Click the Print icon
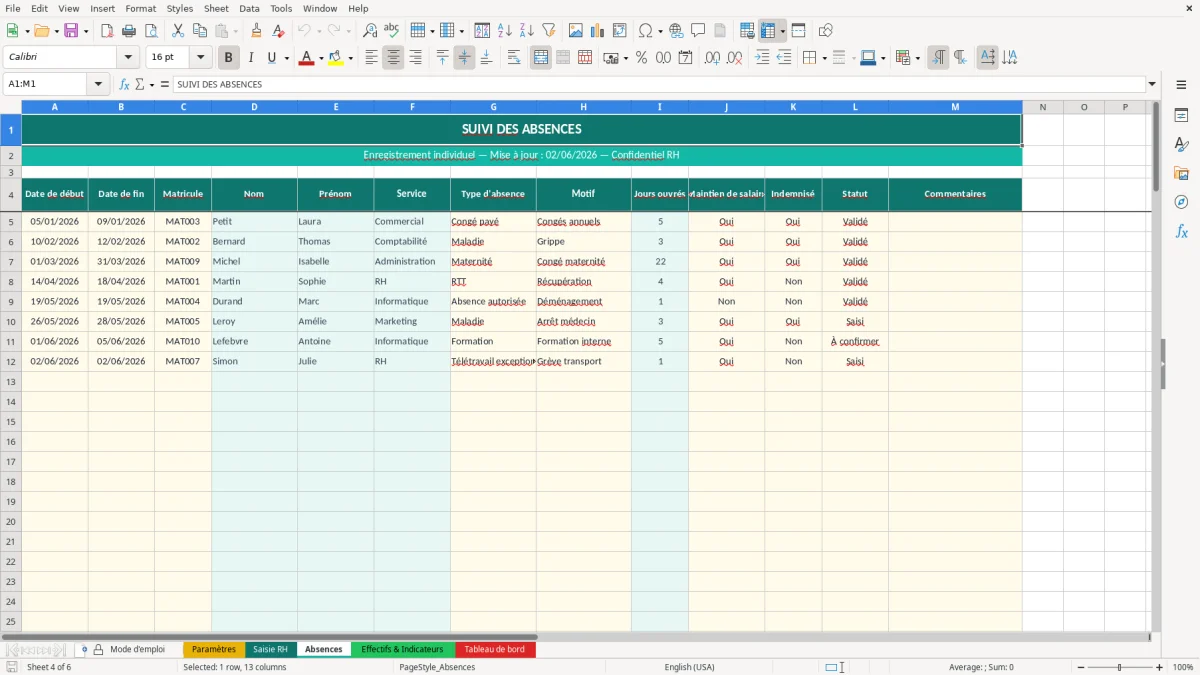Viewport: 1200px width, 675px height. (x=129, y=31)
